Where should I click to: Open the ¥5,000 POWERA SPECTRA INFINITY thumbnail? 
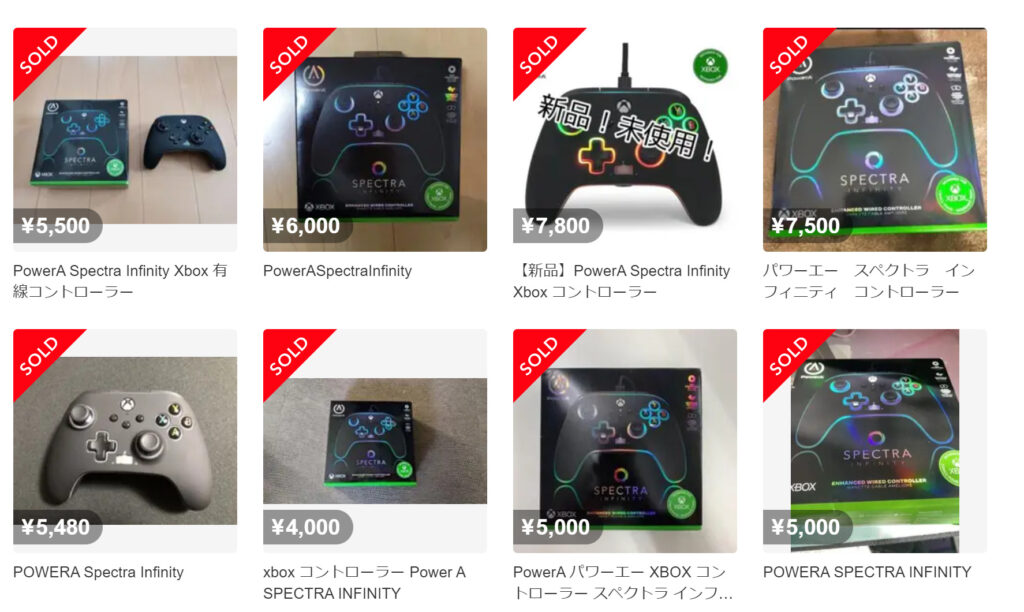874,441
